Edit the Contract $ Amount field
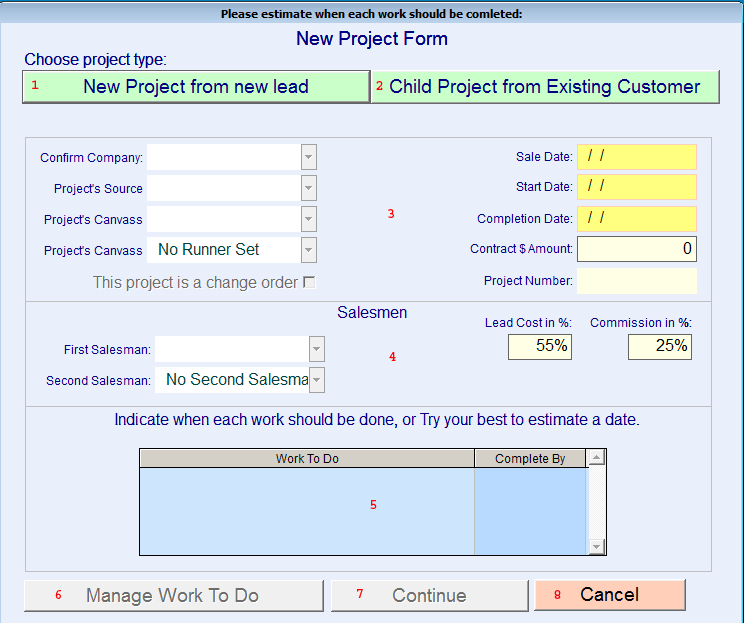 point(637,249)
